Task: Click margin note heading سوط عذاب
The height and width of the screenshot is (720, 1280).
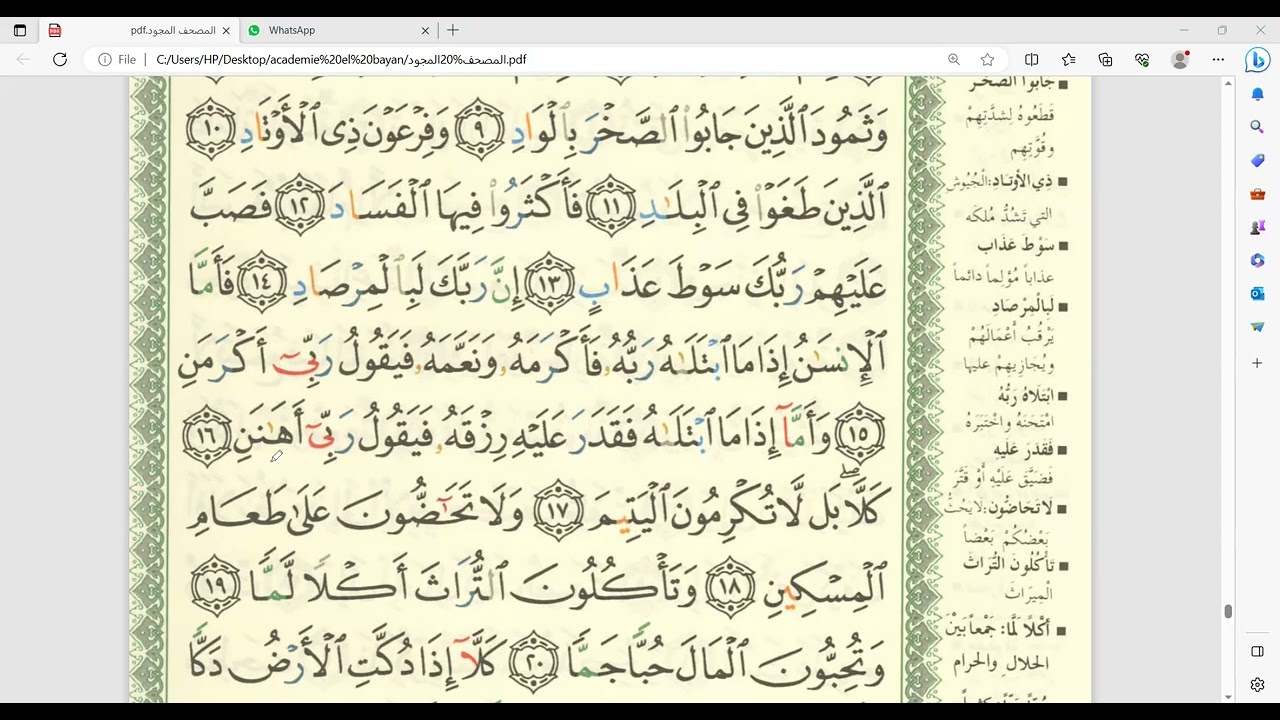Action: (1015, 245)
